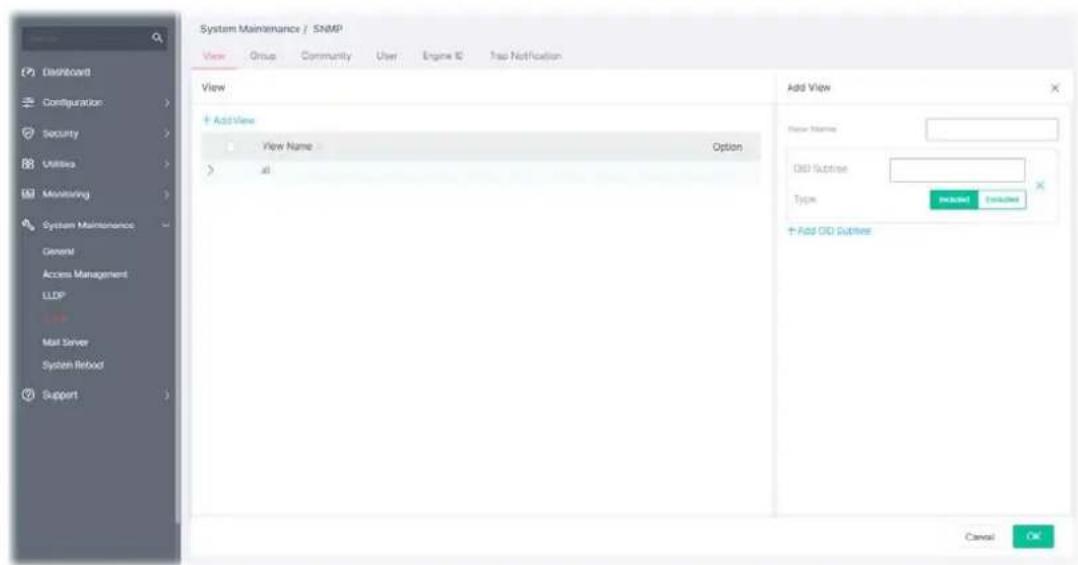Switch to the User tab
Viewport: 1078px width, 565px height.
click(386, 56)
